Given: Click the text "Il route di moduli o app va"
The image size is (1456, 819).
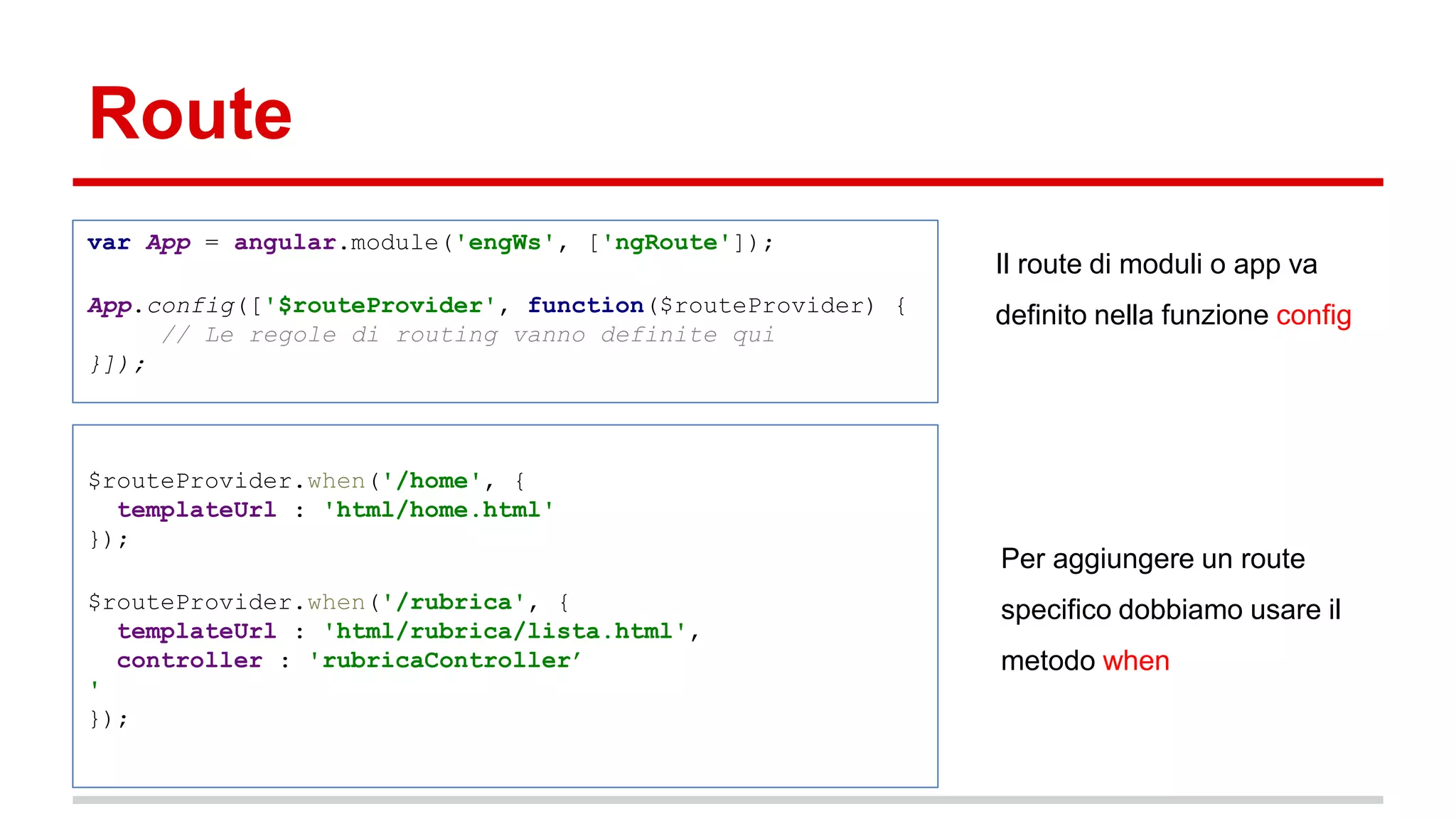Looking at the screenshot, I should (1156, 264).
